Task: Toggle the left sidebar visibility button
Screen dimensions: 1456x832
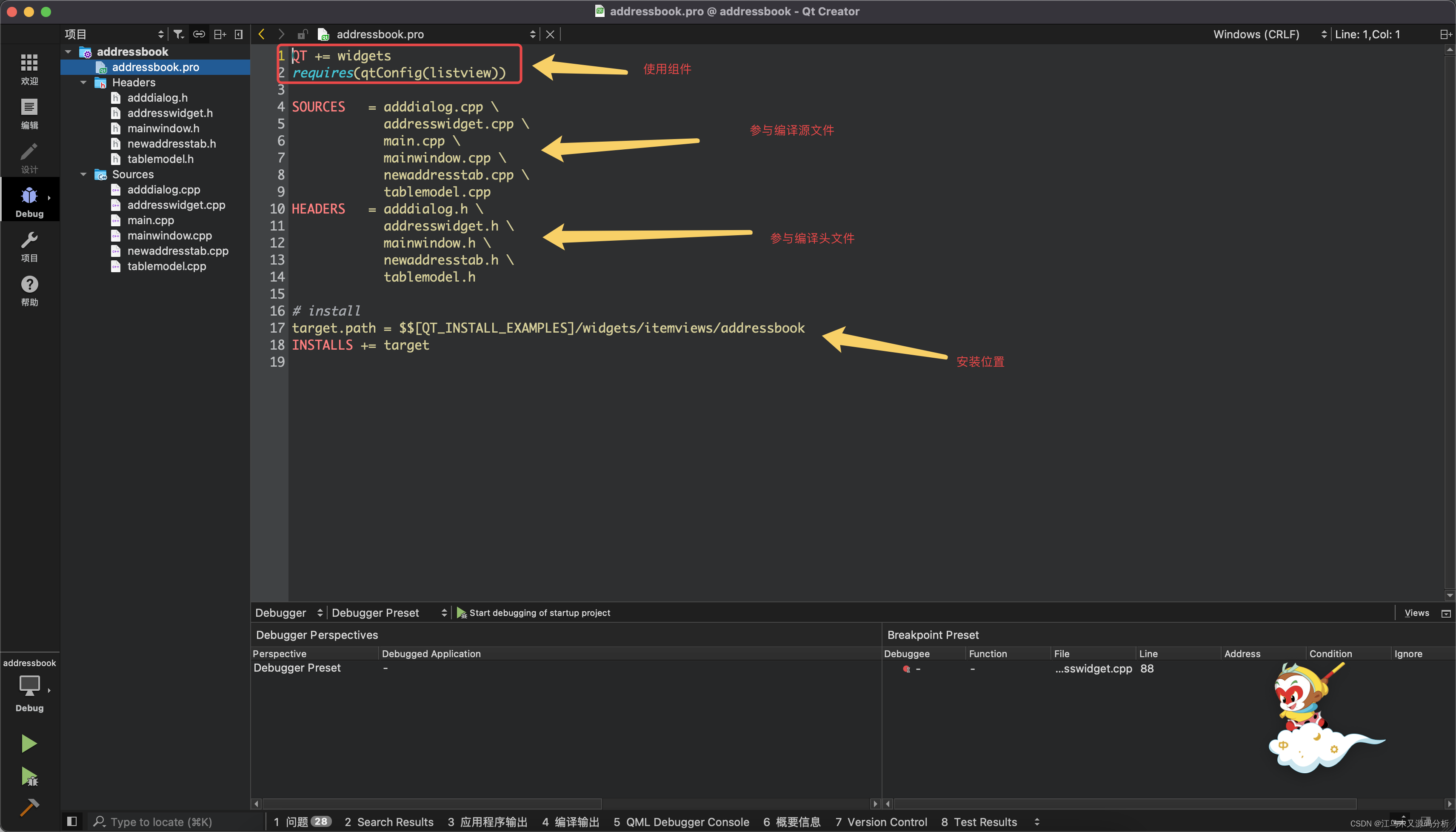Action: click(x=72, y=821)
